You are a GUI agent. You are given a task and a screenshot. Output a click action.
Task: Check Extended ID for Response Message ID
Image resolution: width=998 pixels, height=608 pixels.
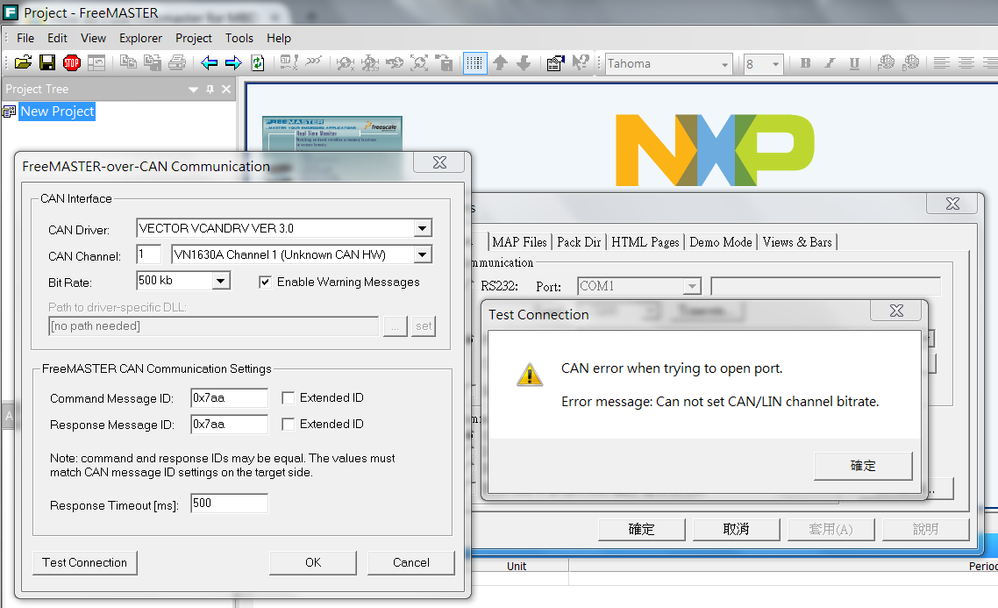[288, 424]
